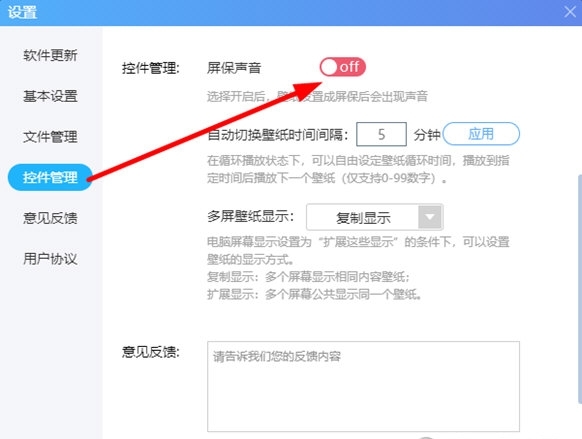Click the screensaver sound hint description

[x=317, y=96]
